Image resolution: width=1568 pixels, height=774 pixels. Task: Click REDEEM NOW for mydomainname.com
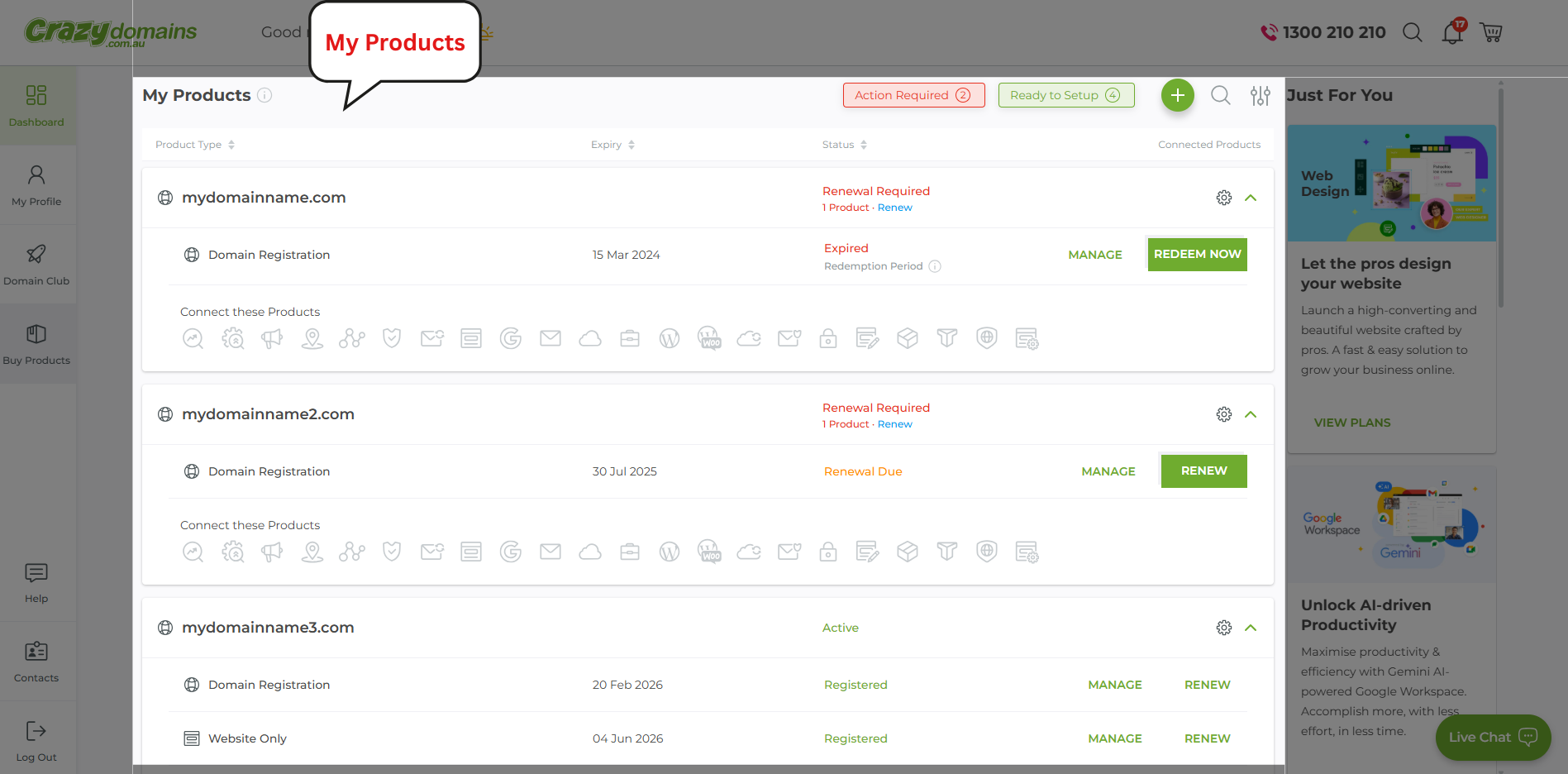(1198, 254)
